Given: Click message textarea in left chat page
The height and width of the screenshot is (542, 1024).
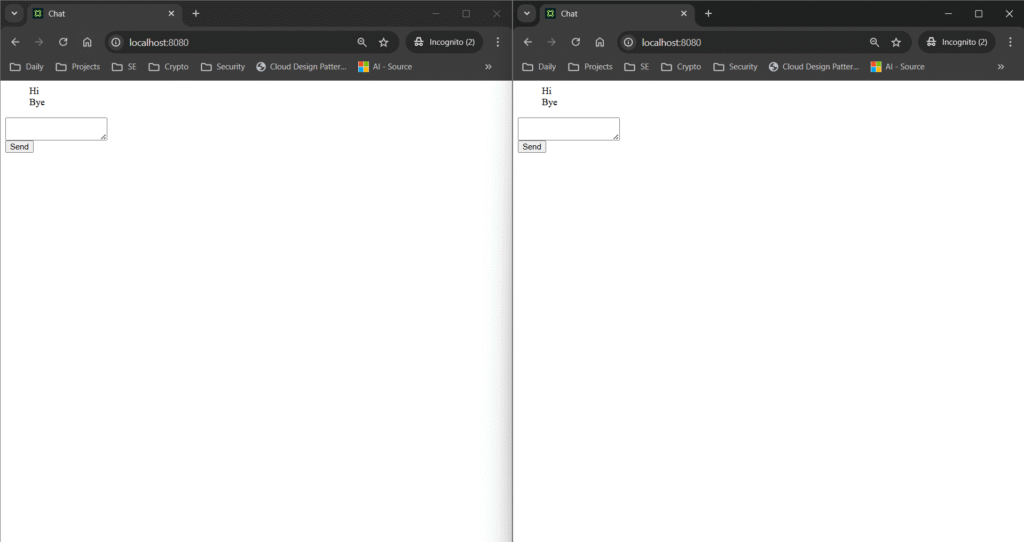Looking at the screenshot, I should click(x=56, y=129).
